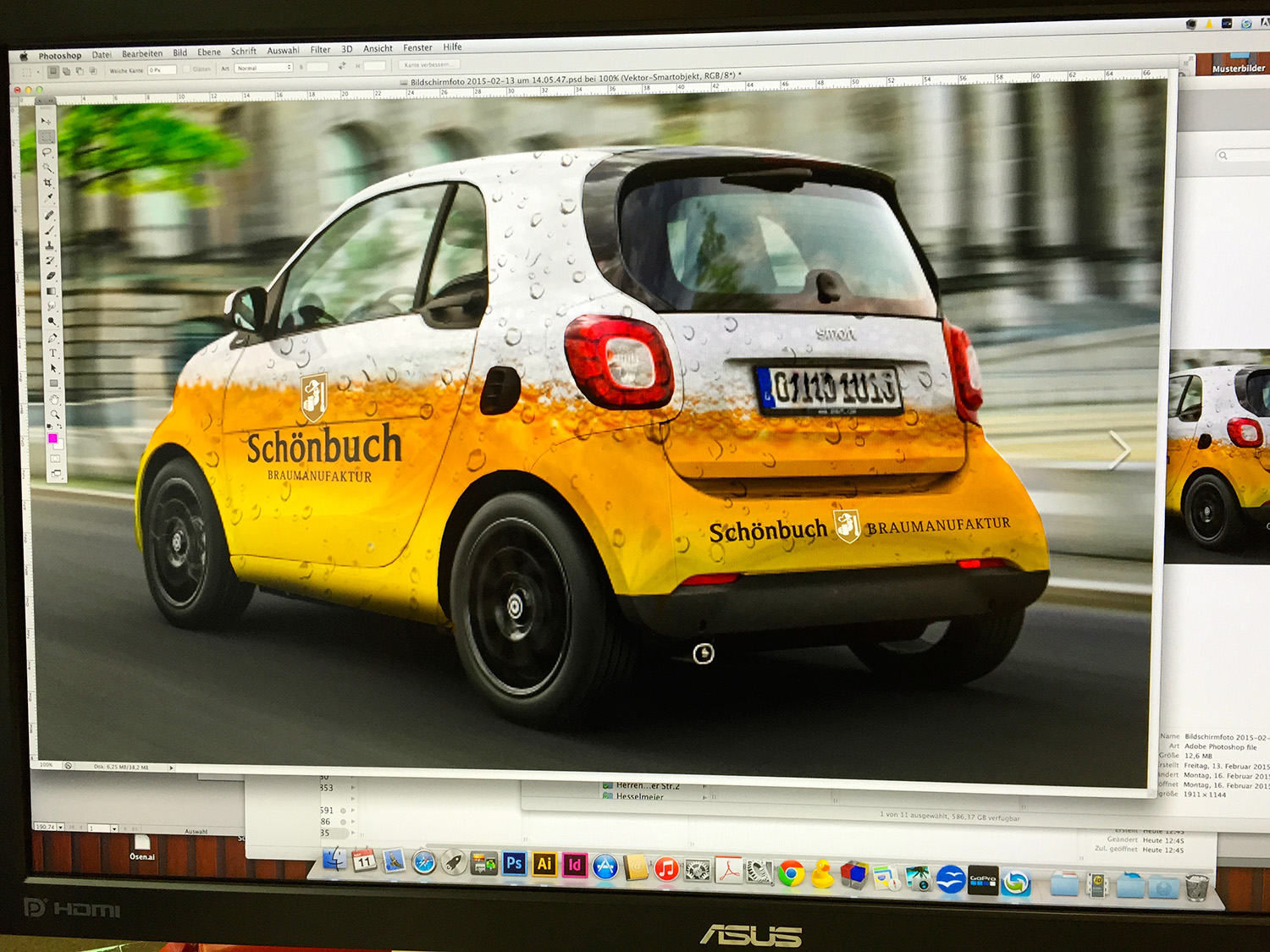Open the Hilfe menu
This screenshot has width=1270, height=952.
pos(452,47)
